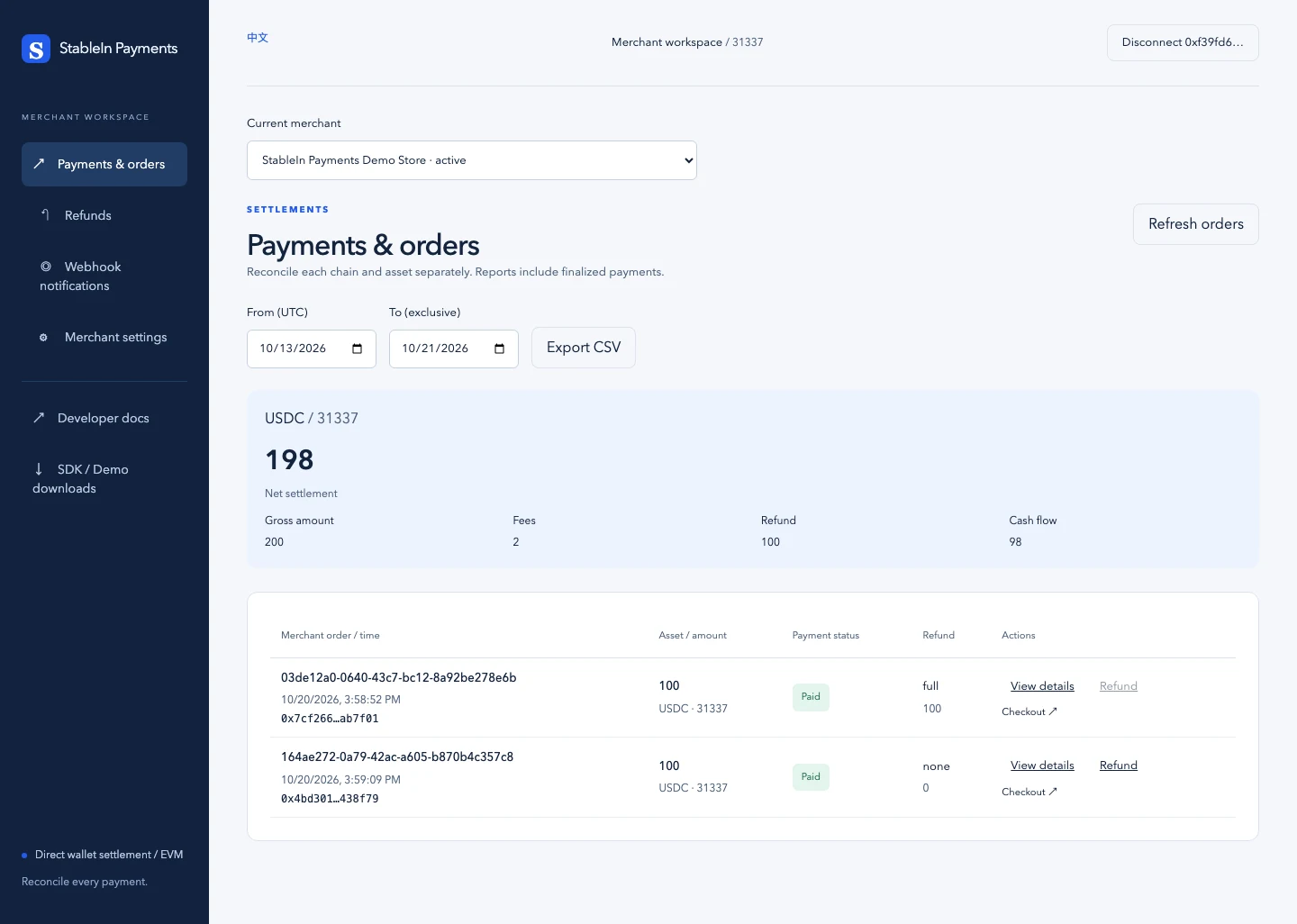
Task: Click timestamp 10/20/2026, 3:59:09 PM
Action: (340, 780)
